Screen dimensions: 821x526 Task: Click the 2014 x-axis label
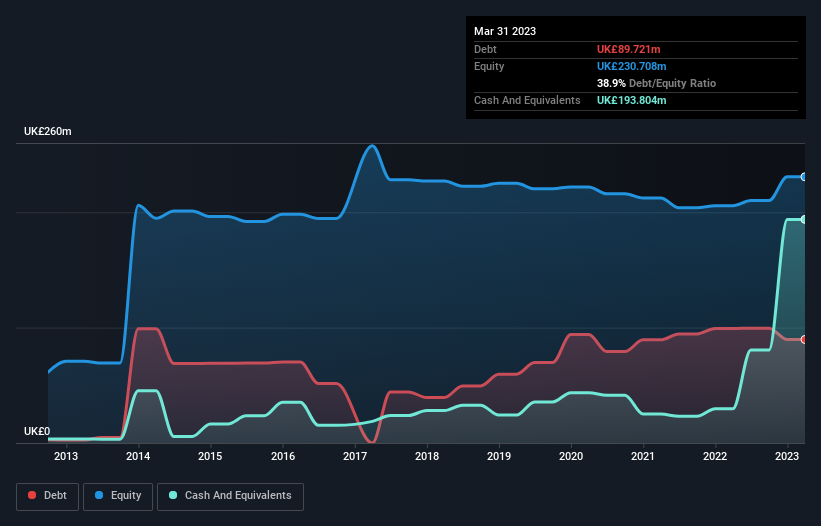[x=138, y=456]
